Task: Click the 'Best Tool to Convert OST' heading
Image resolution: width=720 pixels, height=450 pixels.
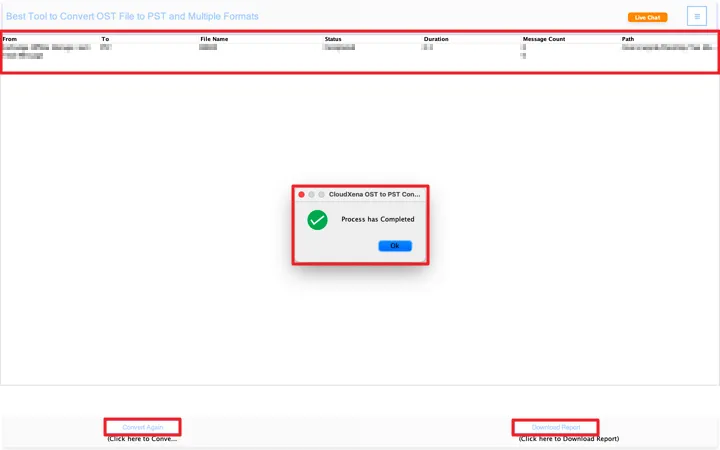Action: [x=132, y=17]
